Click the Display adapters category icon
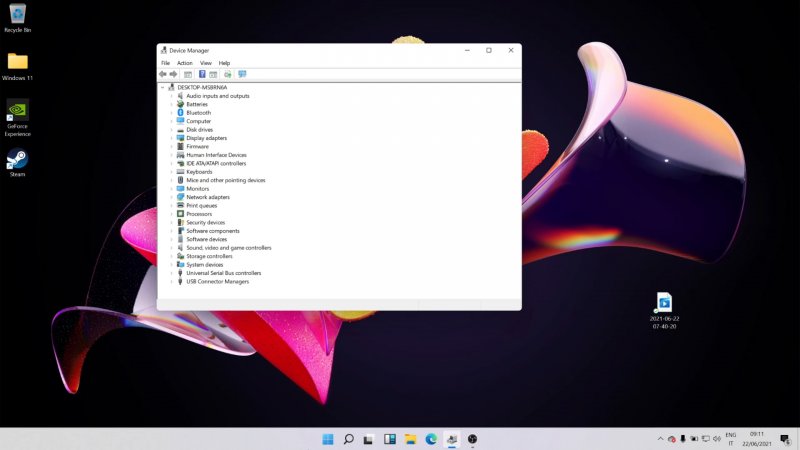Image resolution: width=800 pixels, height=450 pixels. pos(180,138)
